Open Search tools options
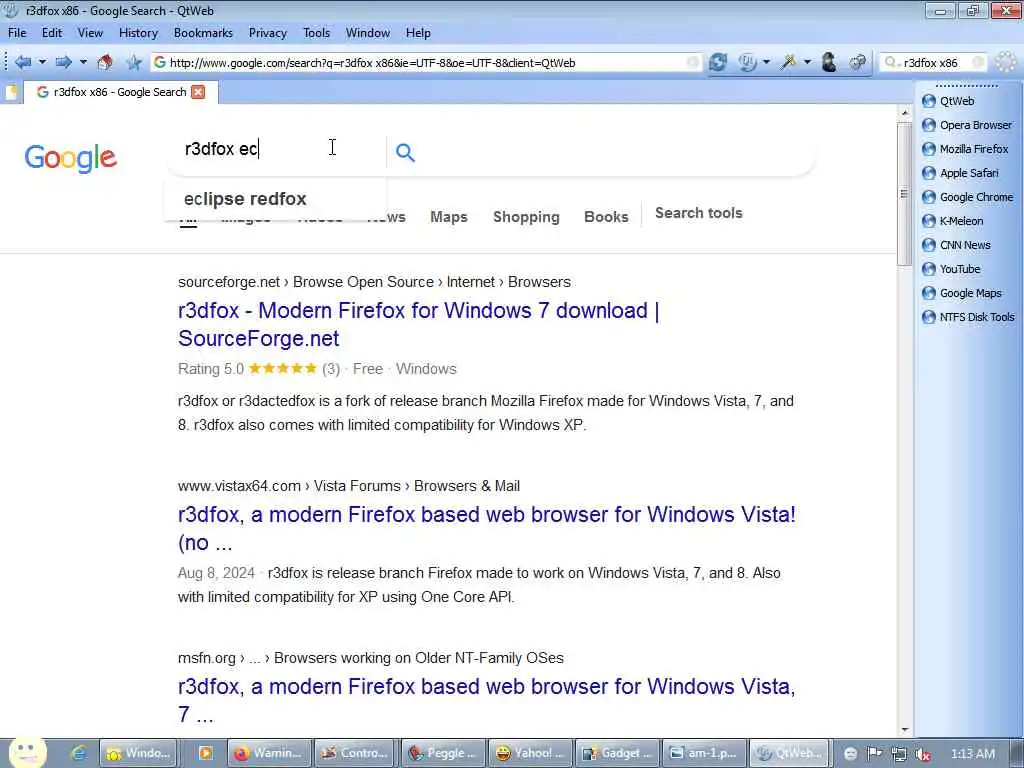The width and height of the screenshot is (1024, 768). coord(699,213)
